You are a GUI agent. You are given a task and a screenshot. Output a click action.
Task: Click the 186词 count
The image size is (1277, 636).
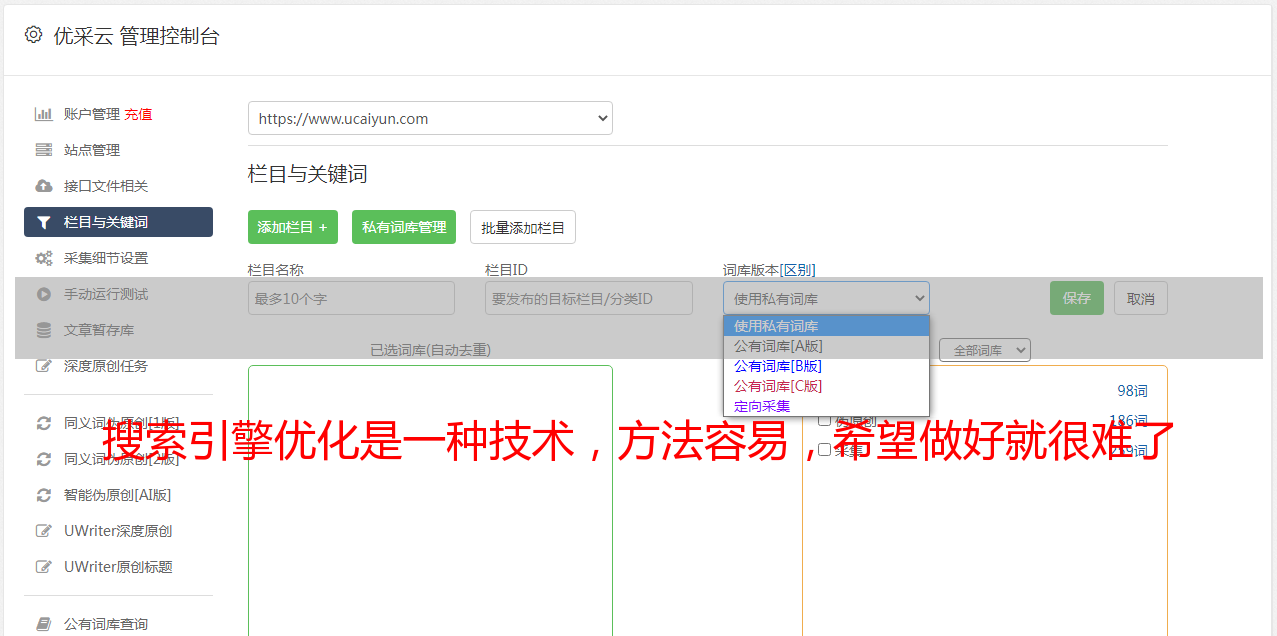[x=1129, y=420]
